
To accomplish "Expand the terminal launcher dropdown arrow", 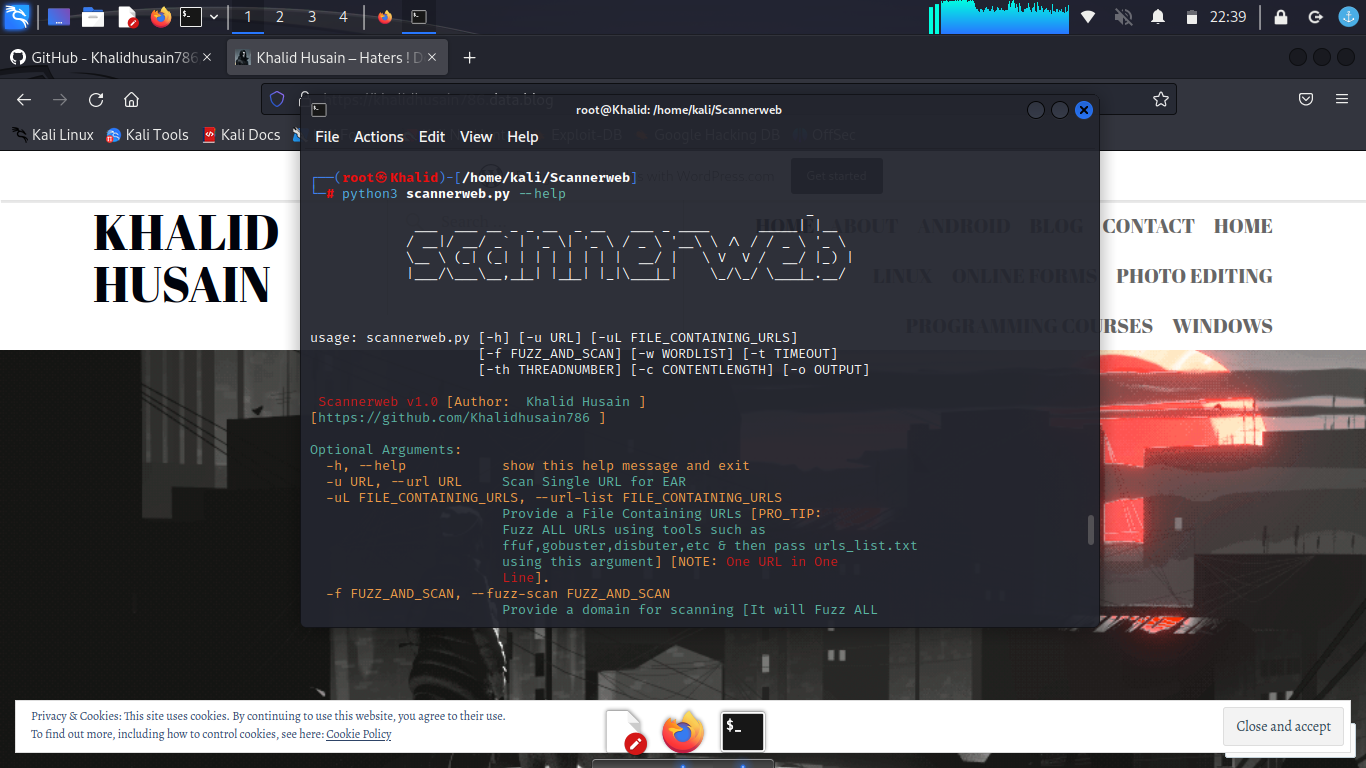I will [214, 17].
